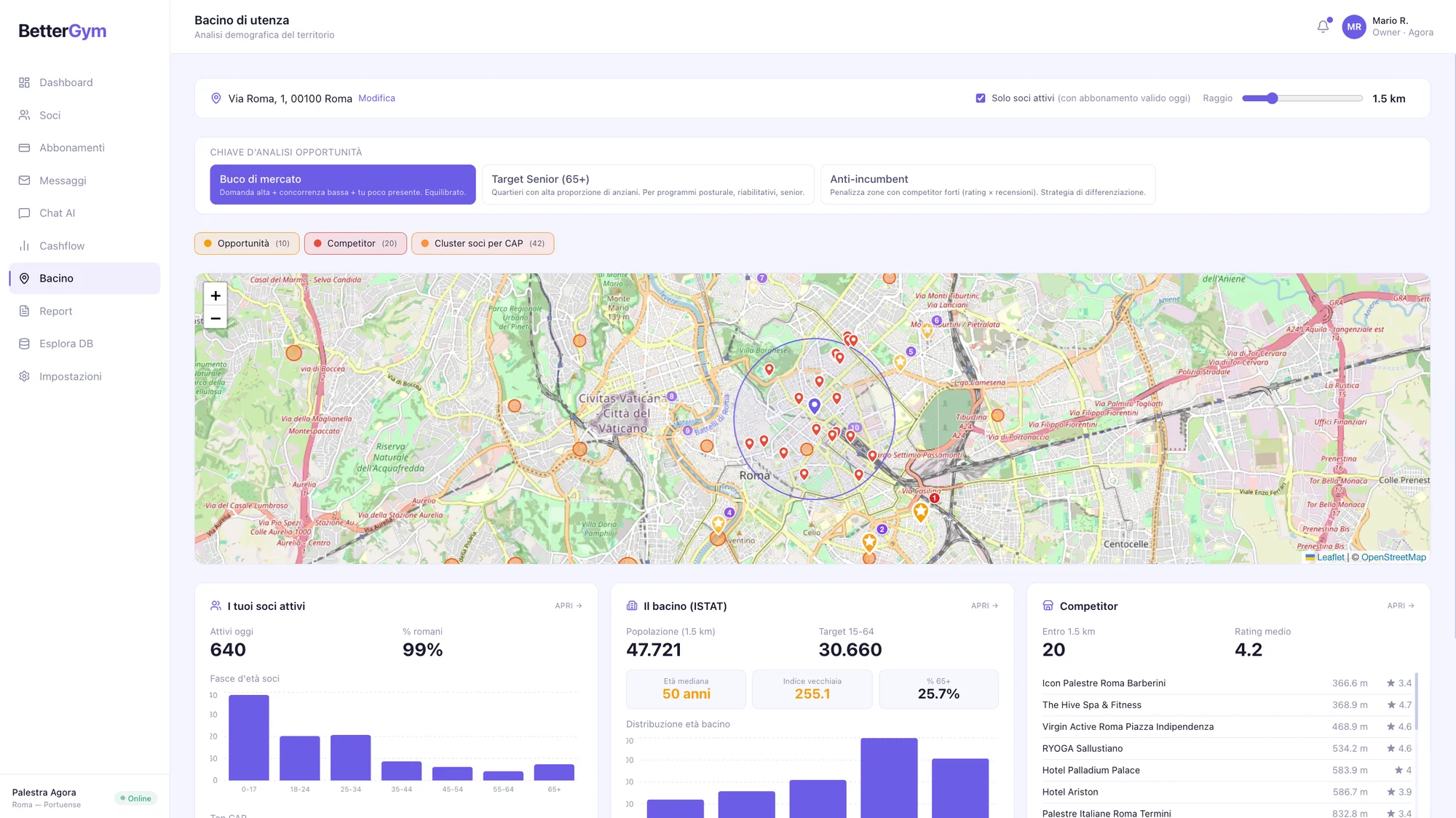Click the Bacino map pin icon
The image size is (1456, 818).
click(x=24, y=278)
